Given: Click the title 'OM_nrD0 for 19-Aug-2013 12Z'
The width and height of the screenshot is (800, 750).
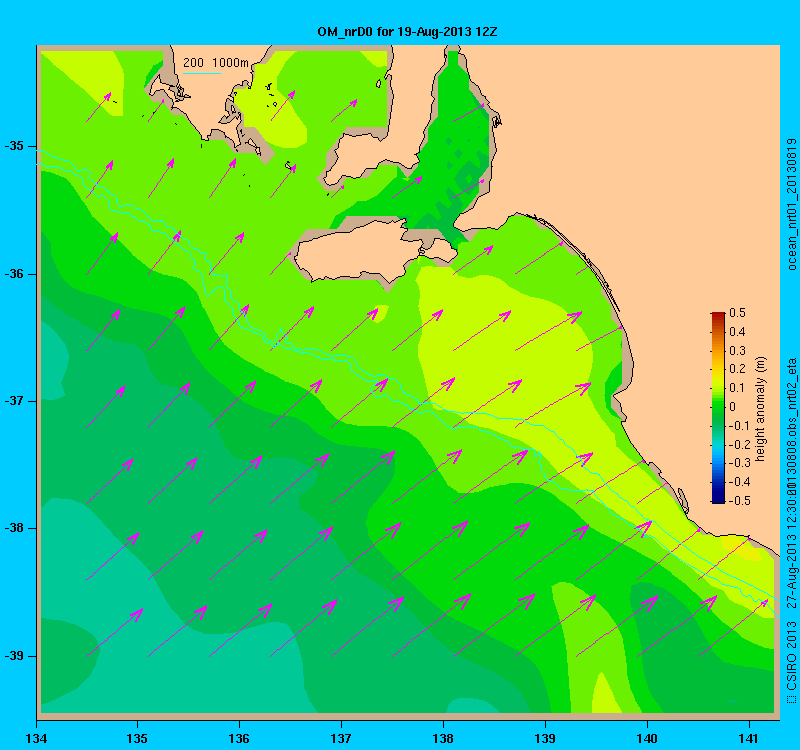Looking at the screenshot, I should (x=407, y=32).
